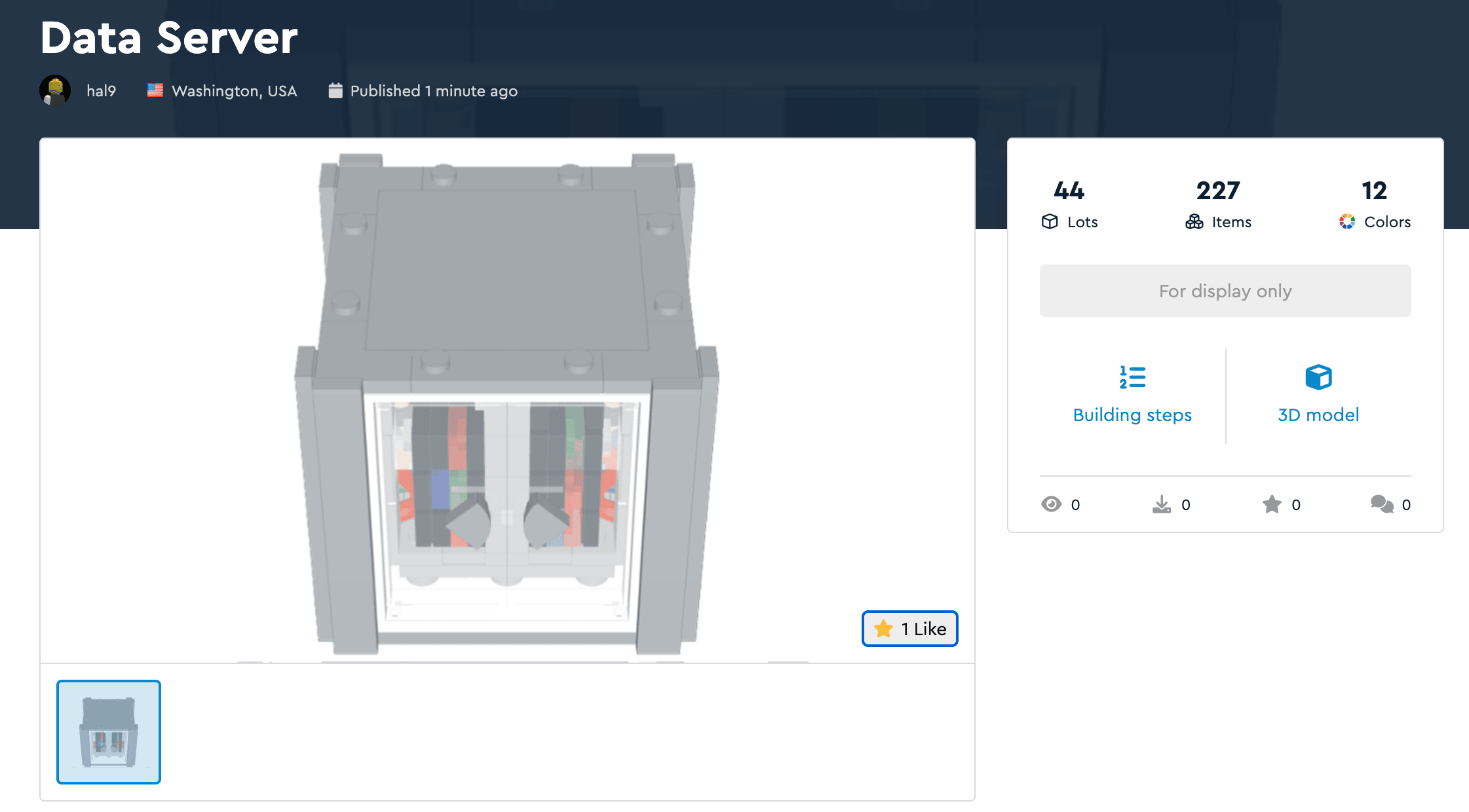Viewport: 1469px width, 812px height.
Task: Click the calendar icon beside Published
Action: coord(335,90)
